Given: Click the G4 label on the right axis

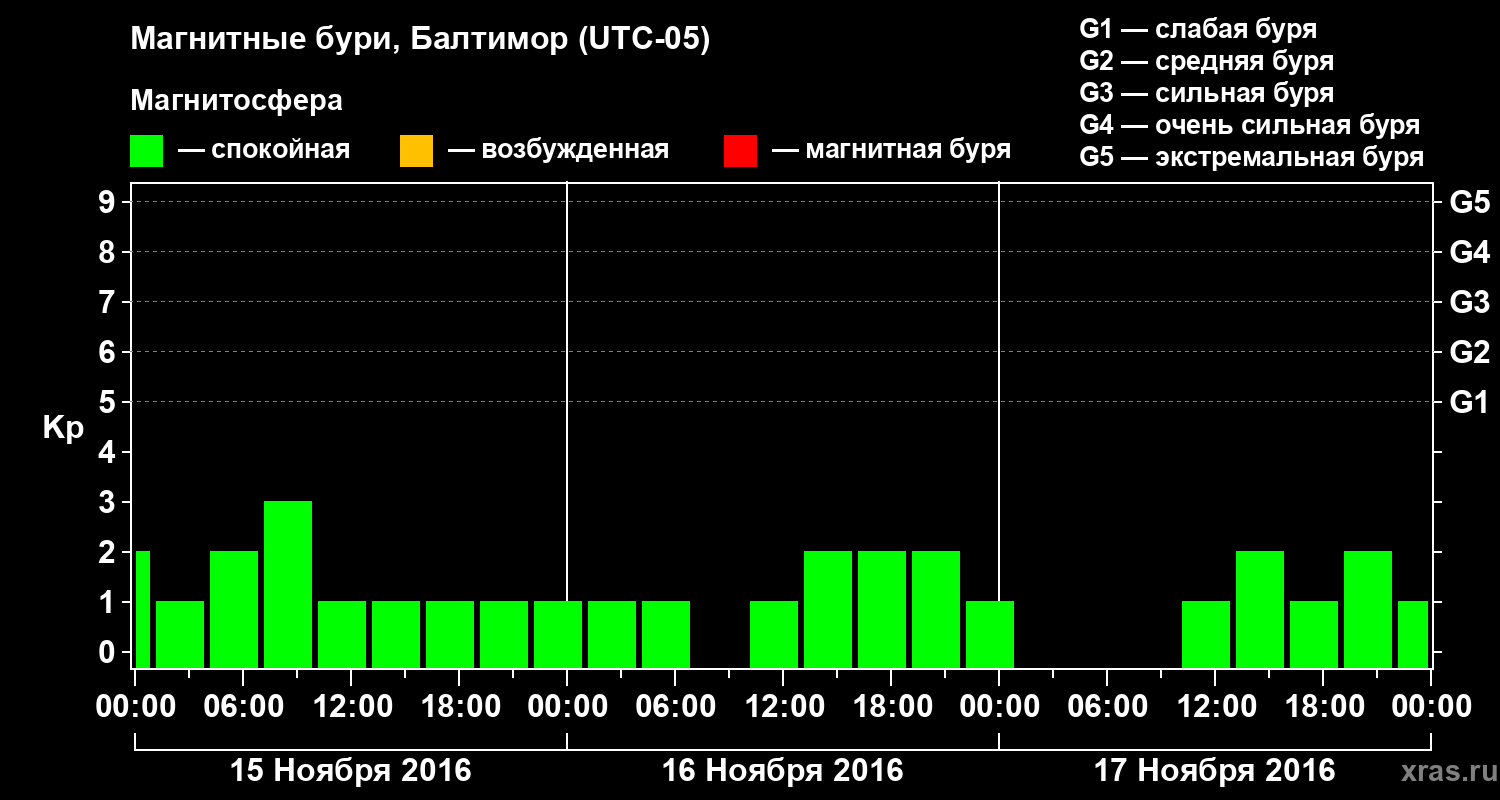Looking at the screenshot, I should click(x=1469, y=252).
